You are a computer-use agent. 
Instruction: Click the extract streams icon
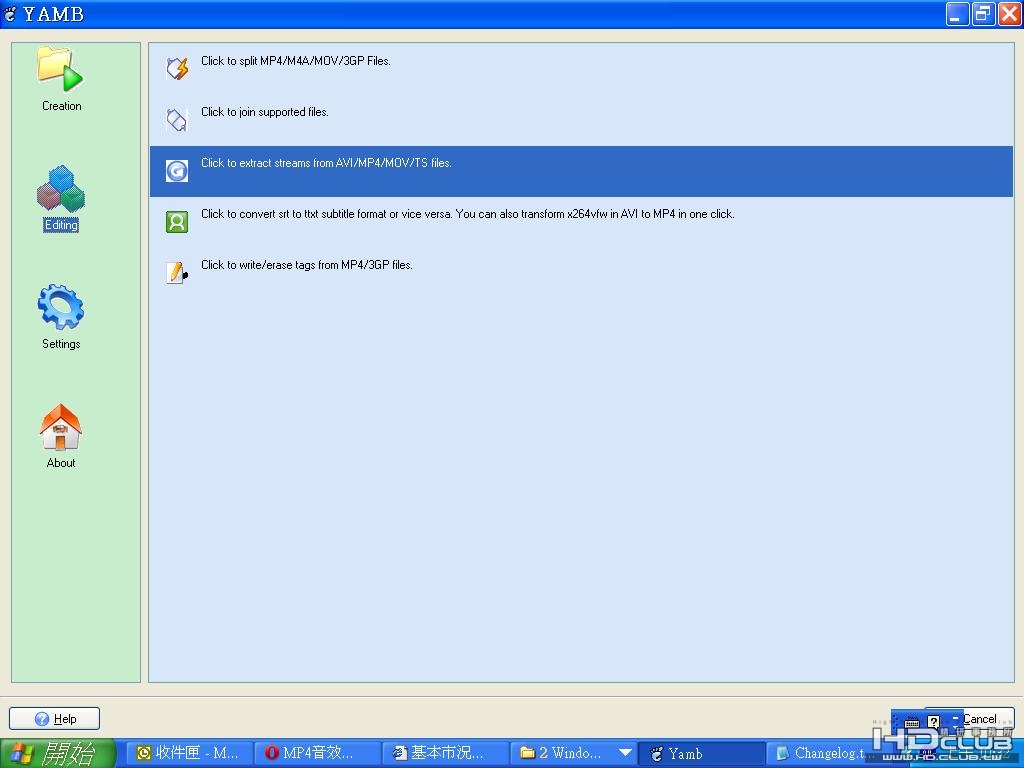pyautogui.click(x=177, y=170)
